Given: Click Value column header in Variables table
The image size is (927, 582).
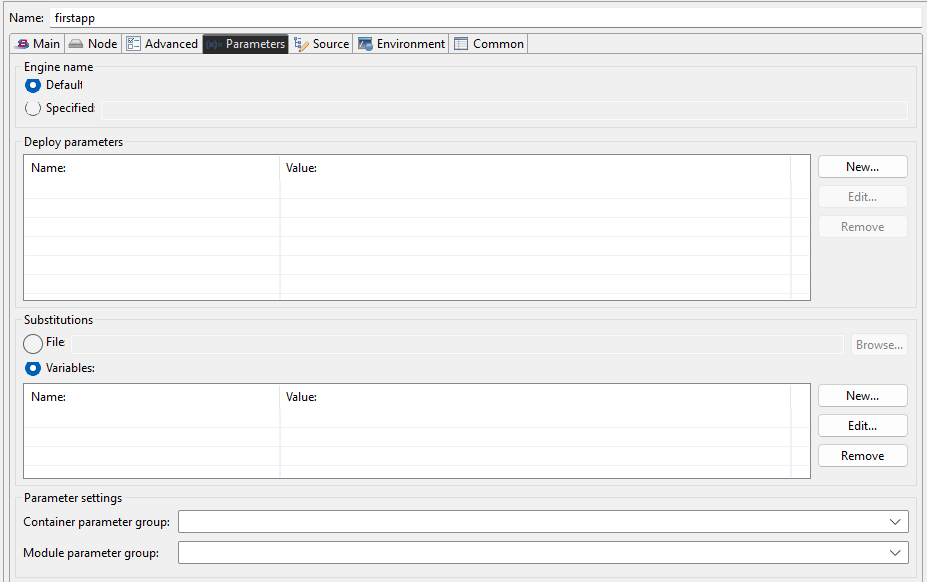Looking at the screenshot, I should tap(535, 397).
